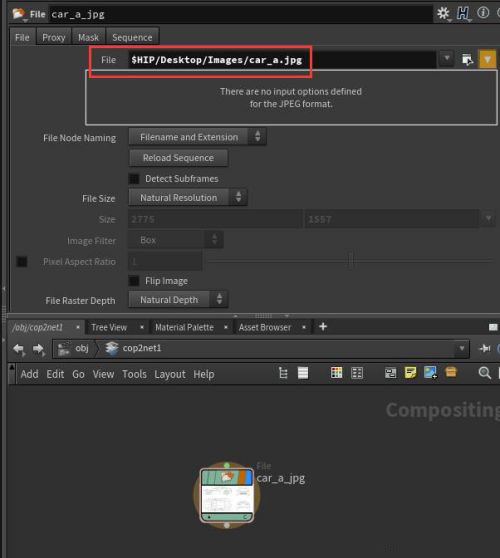Screen dimensions: 500x558
Task: Add a new pane tab with plus
Action: 323,326
